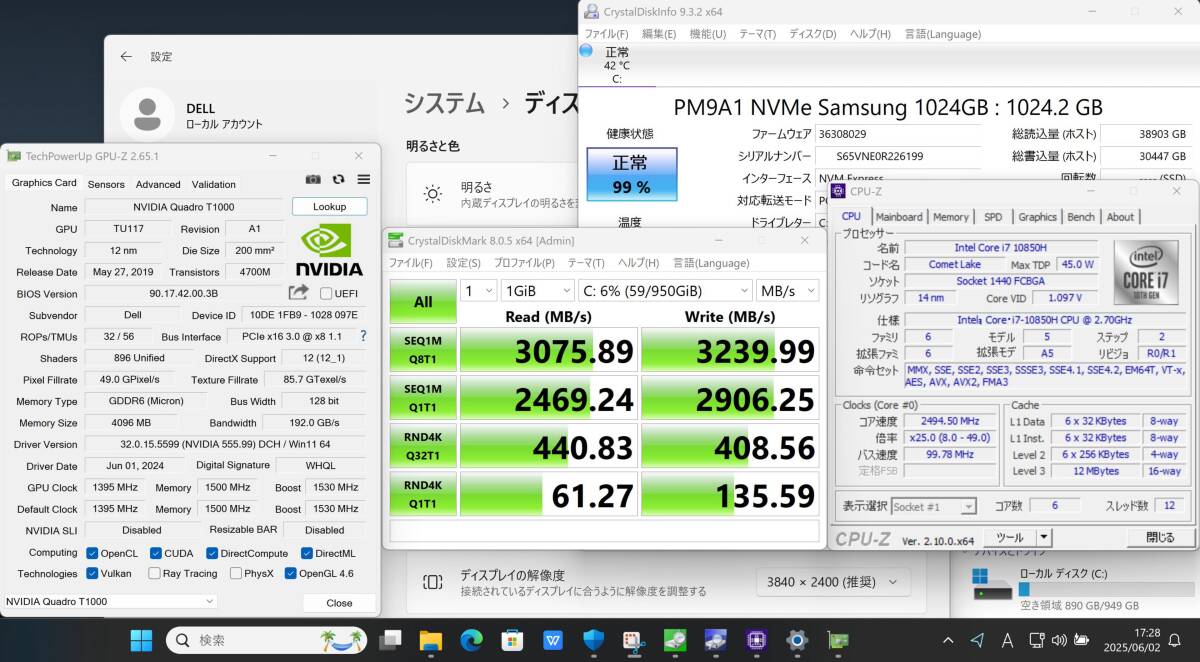1200x662 pixels.
Task: Open the NVIDIA Quadro T1000 GPU selector dropdown
Action: tap(110, 601)
